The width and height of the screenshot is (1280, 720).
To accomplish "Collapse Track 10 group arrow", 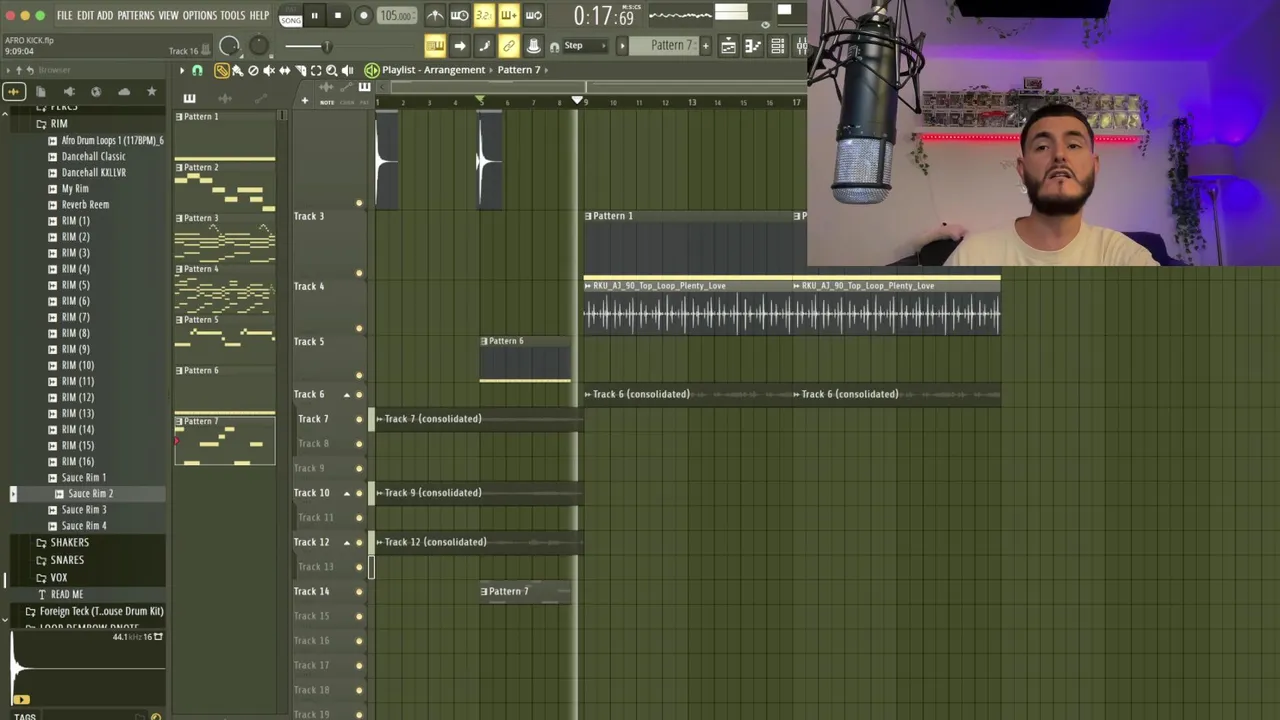I will pos(347,493).
